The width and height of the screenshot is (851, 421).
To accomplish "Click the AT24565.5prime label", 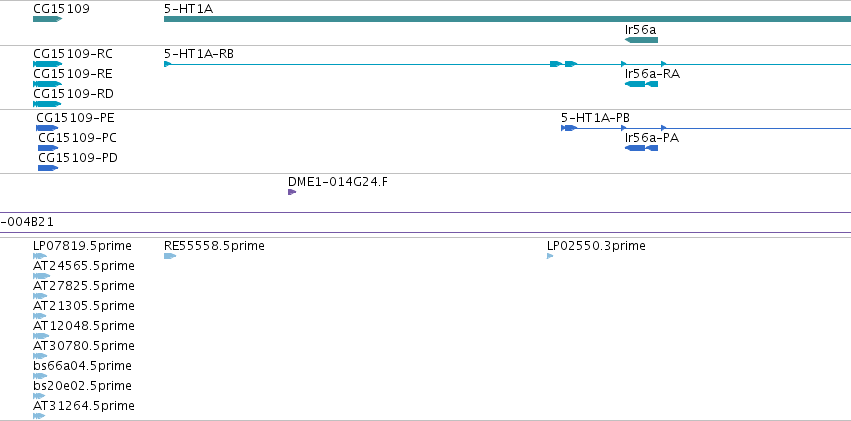I will click(84, 266).
